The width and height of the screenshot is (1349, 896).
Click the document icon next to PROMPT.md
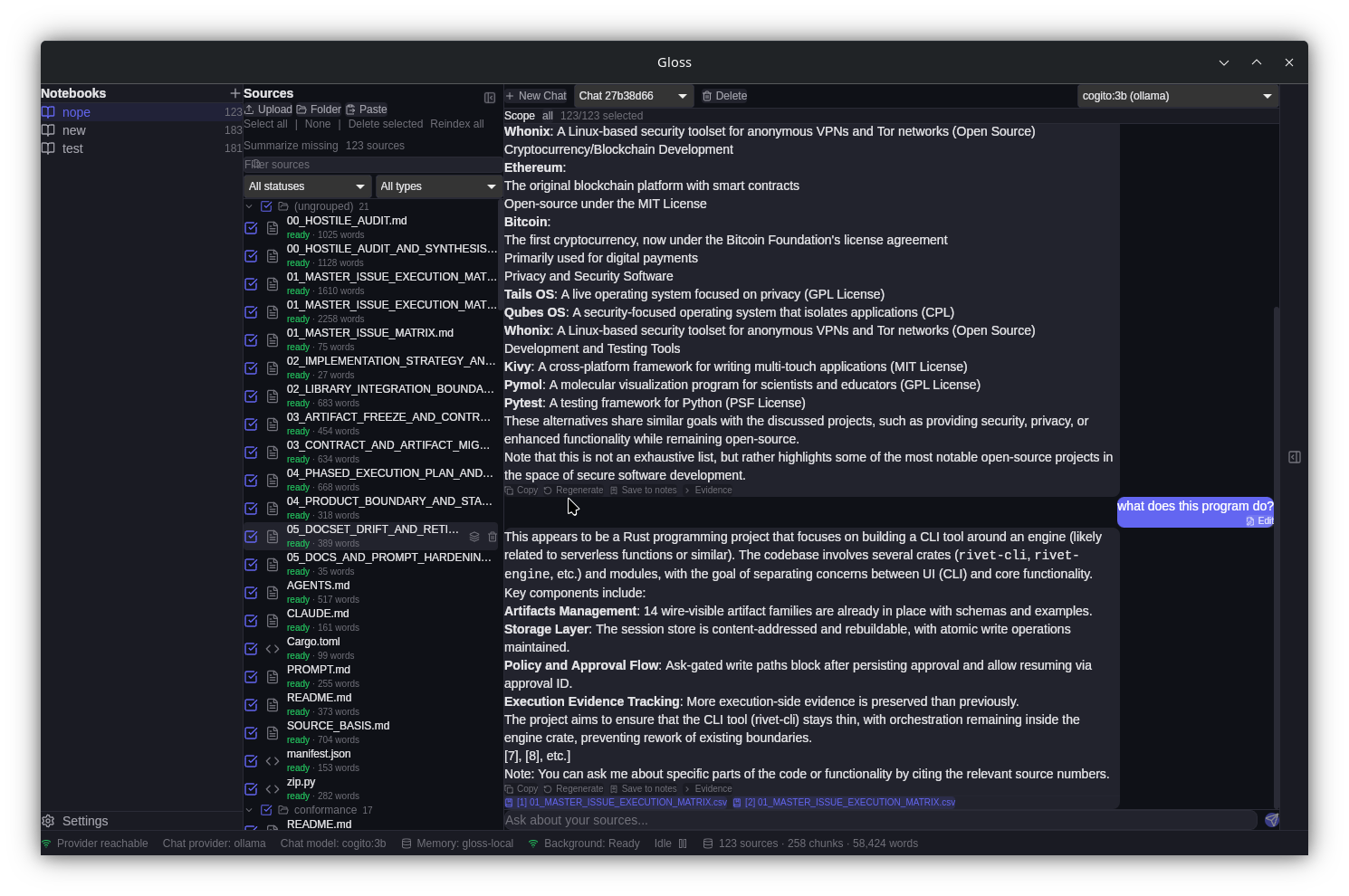(273, 677)
